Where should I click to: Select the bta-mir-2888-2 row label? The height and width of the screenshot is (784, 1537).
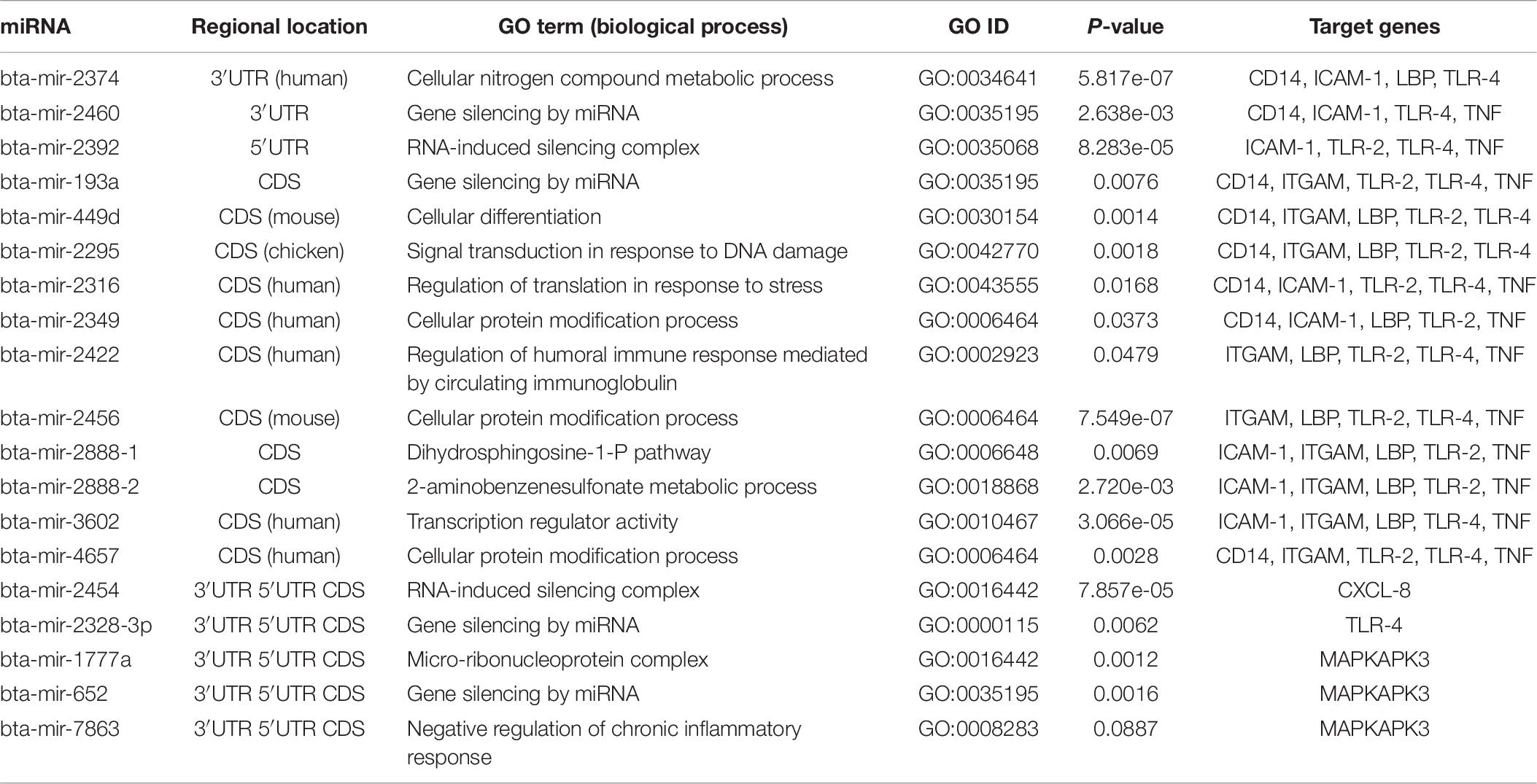tap(69, 487)
